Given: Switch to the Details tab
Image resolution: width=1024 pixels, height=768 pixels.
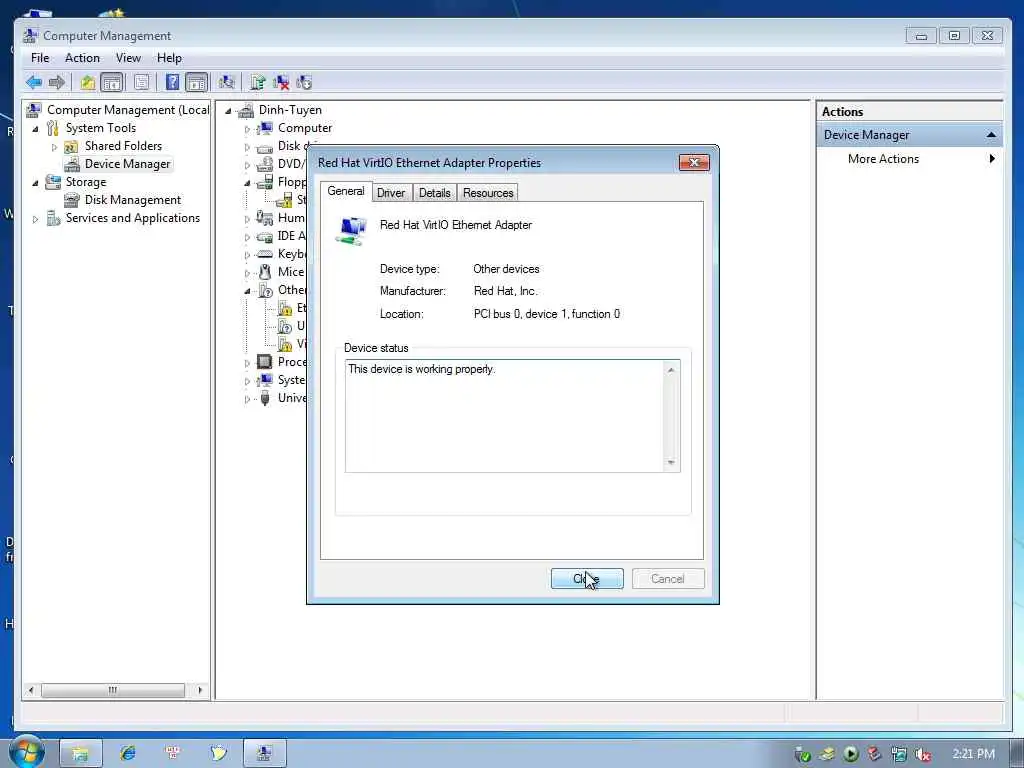Looking at the screenshot, I should [x=434, y=193].
